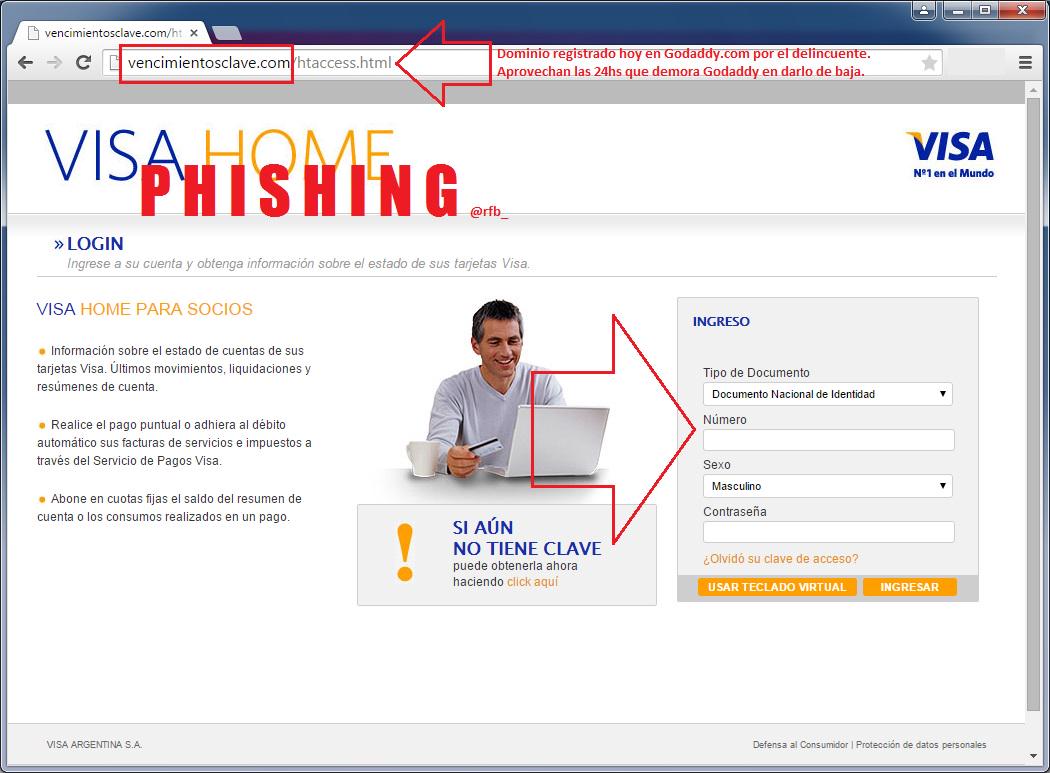
Task: Click the 'click aquí' link
Action: pyautogui.click(x=532, y=581)
